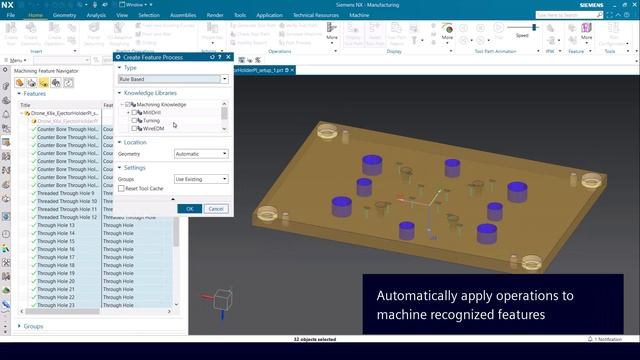Click Cancel in Create Feature Process dialog

click(216, 209)
